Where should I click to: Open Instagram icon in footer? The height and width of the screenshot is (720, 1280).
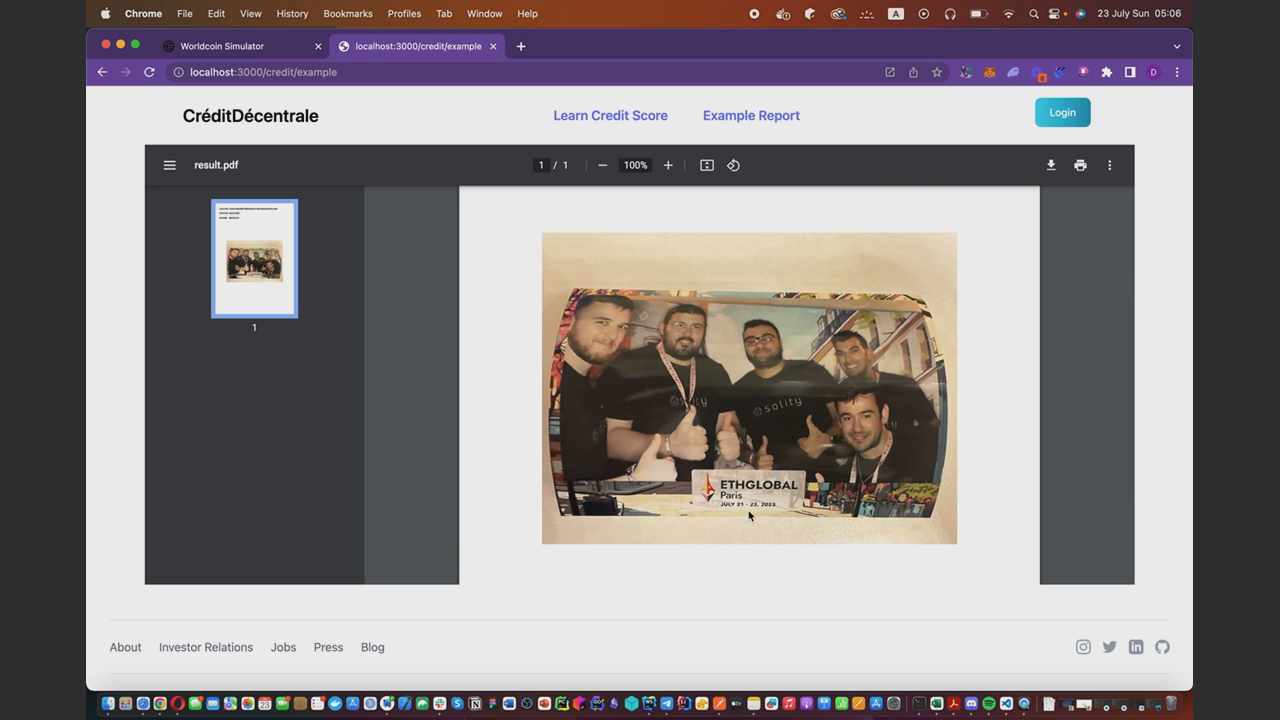(1083, 647)
